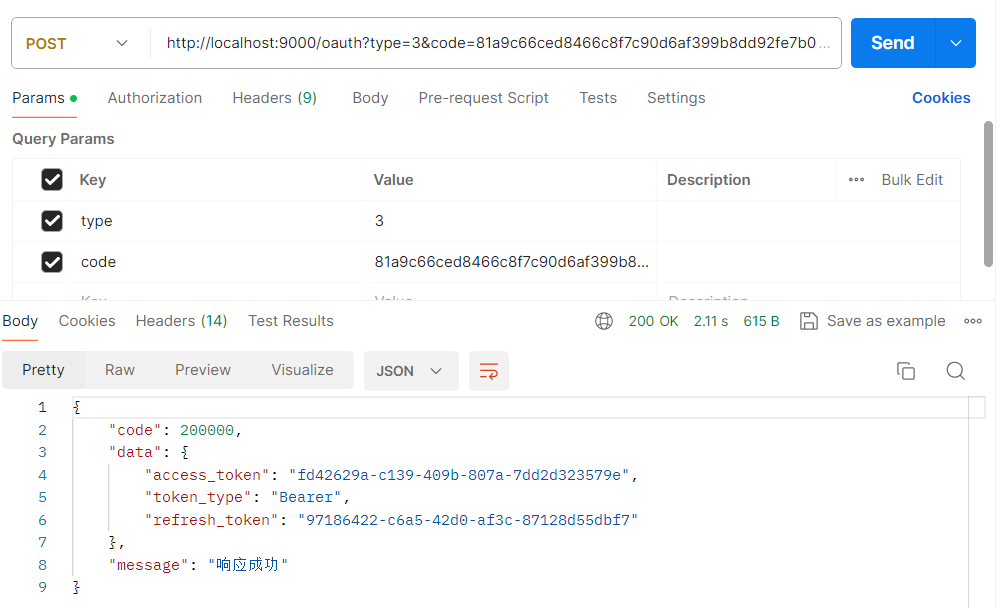Click the type parameter value 3
This screenshot has width=1005, height=608.
379,221
